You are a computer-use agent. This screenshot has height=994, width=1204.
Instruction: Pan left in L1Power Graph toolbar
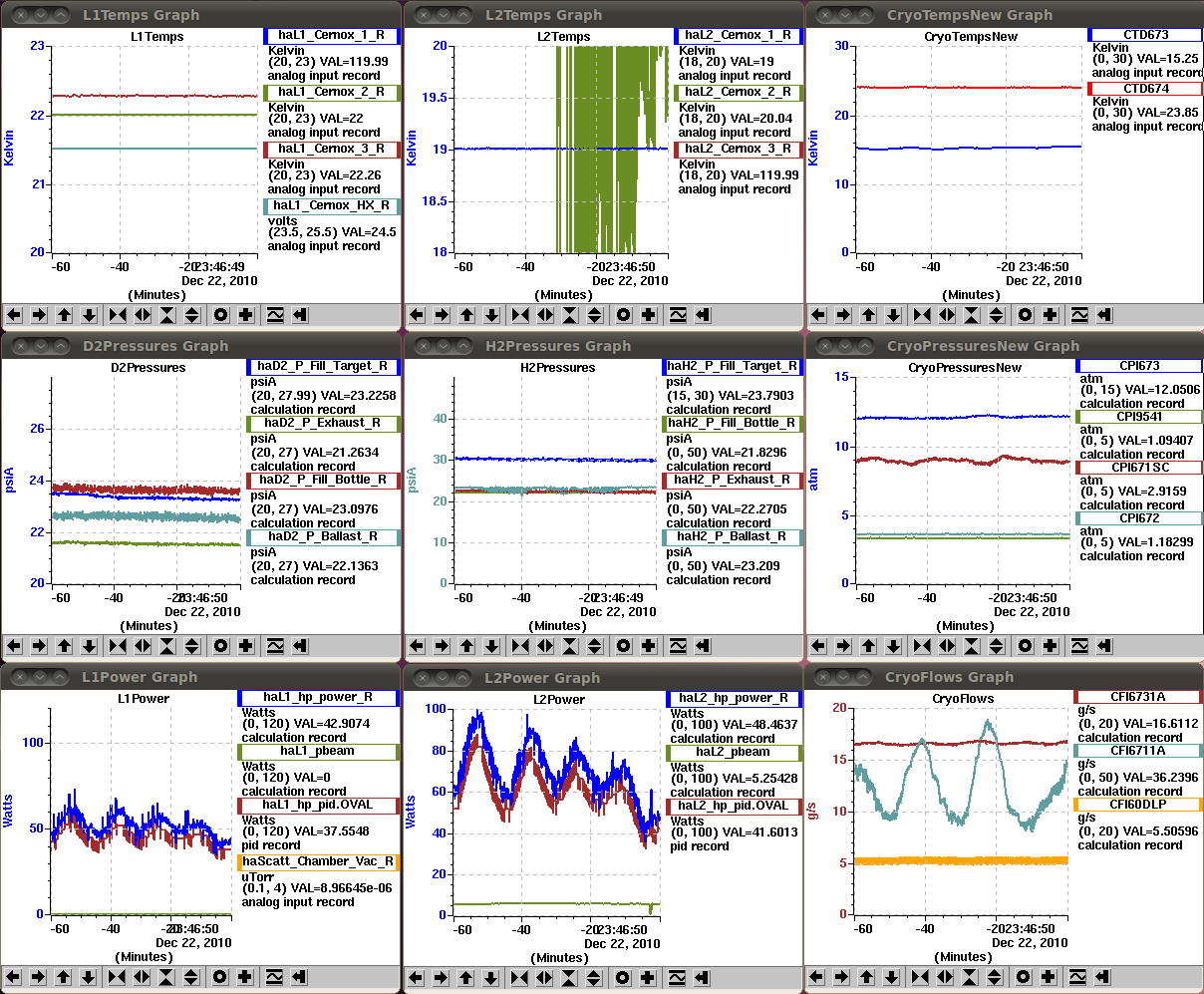click(14, 977)
